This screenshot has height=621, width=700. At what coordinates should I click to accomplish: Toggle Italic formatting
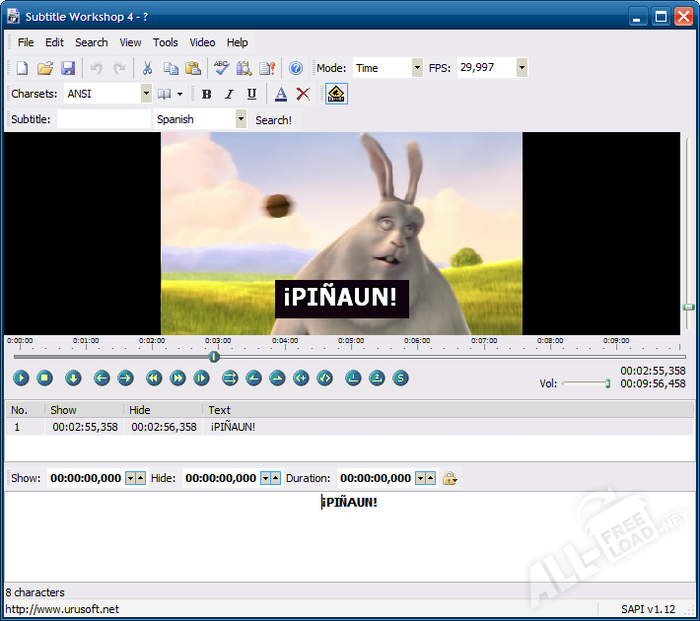(229, 94)
